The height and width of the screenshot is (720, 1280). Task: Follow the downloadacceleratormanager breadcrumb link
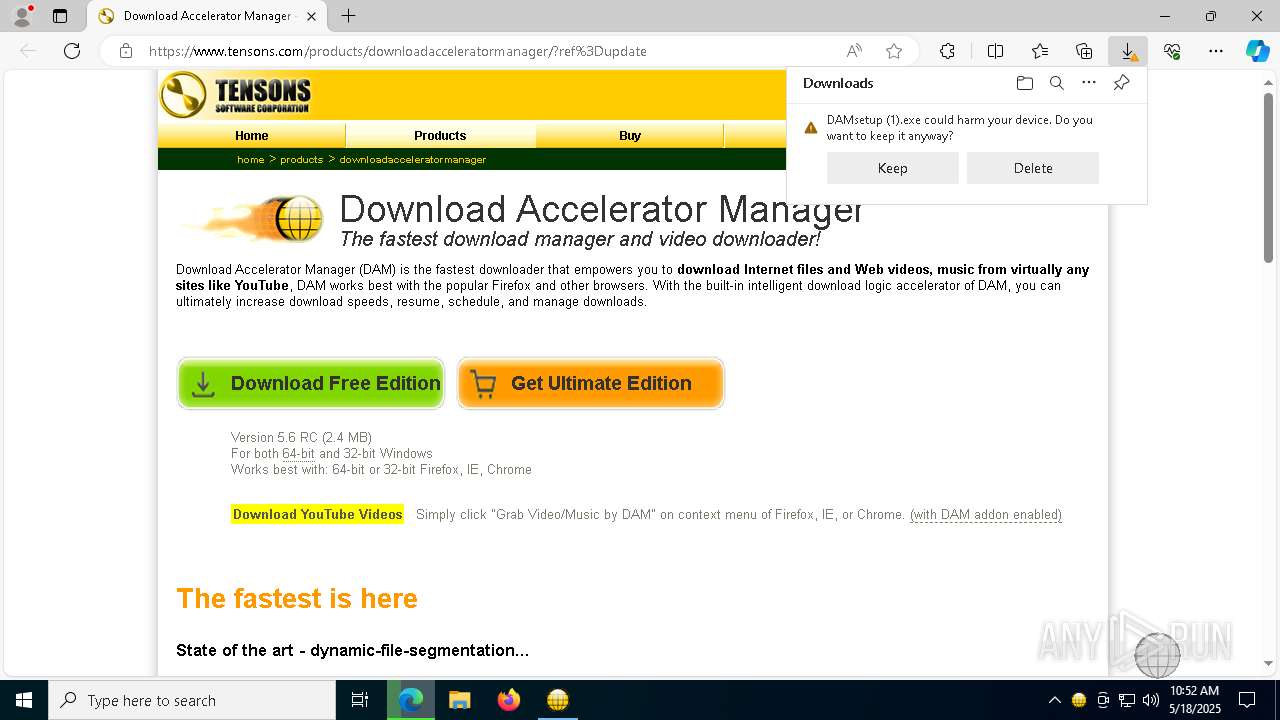[x=412, y=159]
